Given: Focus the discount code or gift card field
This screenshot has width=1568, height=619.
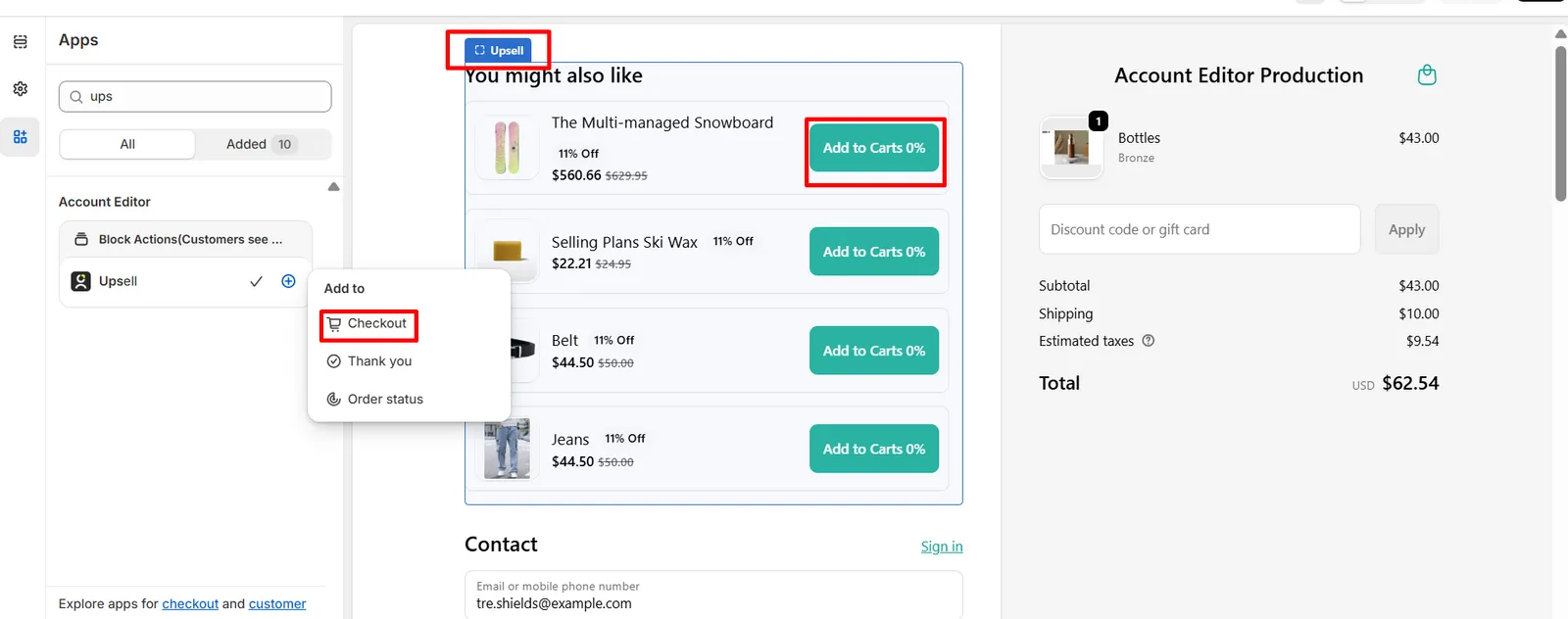Looking at the screenshot, I should coord(1200,229).
